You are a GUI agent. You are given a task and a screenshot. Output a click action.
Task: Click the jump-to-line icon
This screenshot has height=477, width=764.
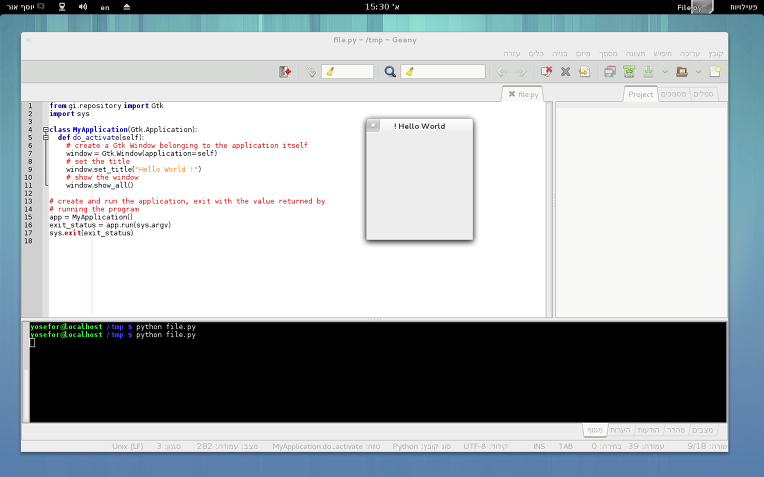[311, 72]
